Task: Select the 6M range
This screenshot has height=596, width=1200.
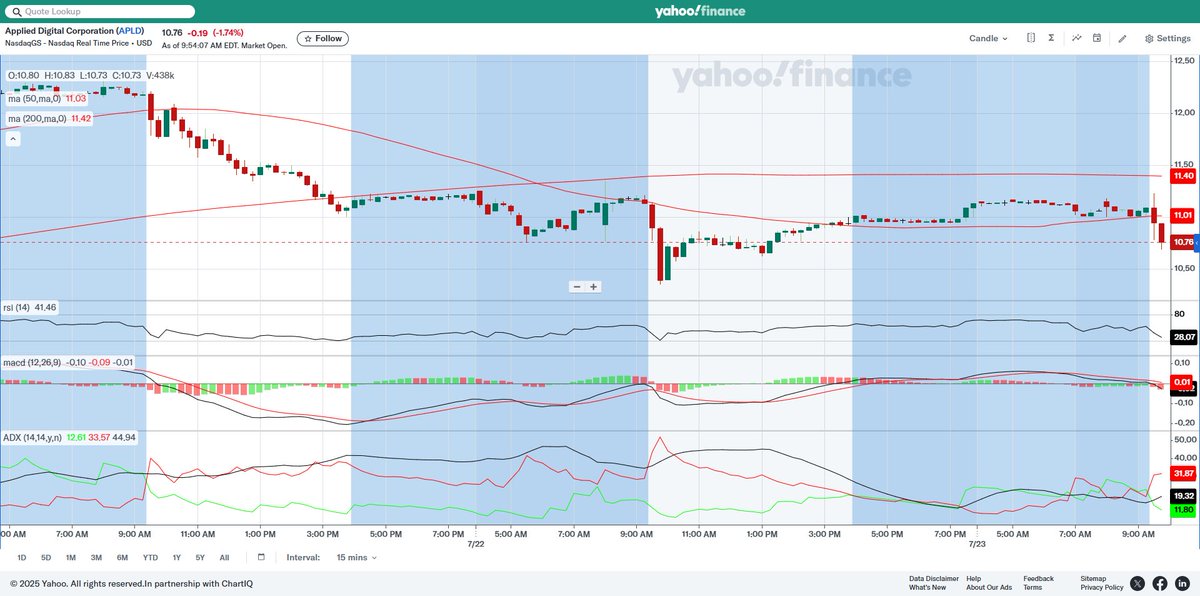Action: coord(122,557)
